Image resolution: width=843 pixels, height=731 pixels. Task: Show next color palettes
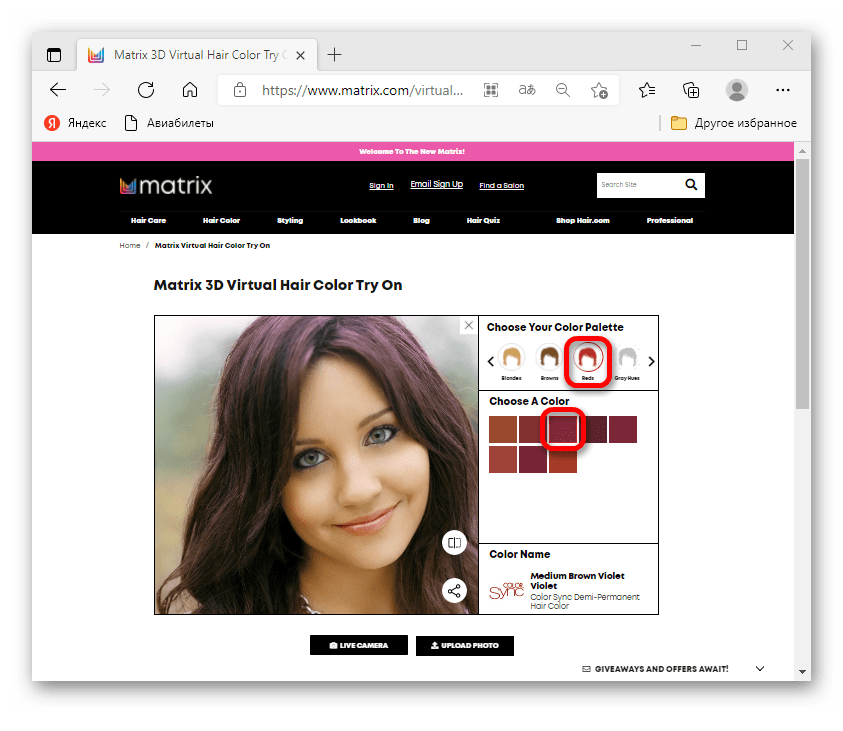coord(651,361)
